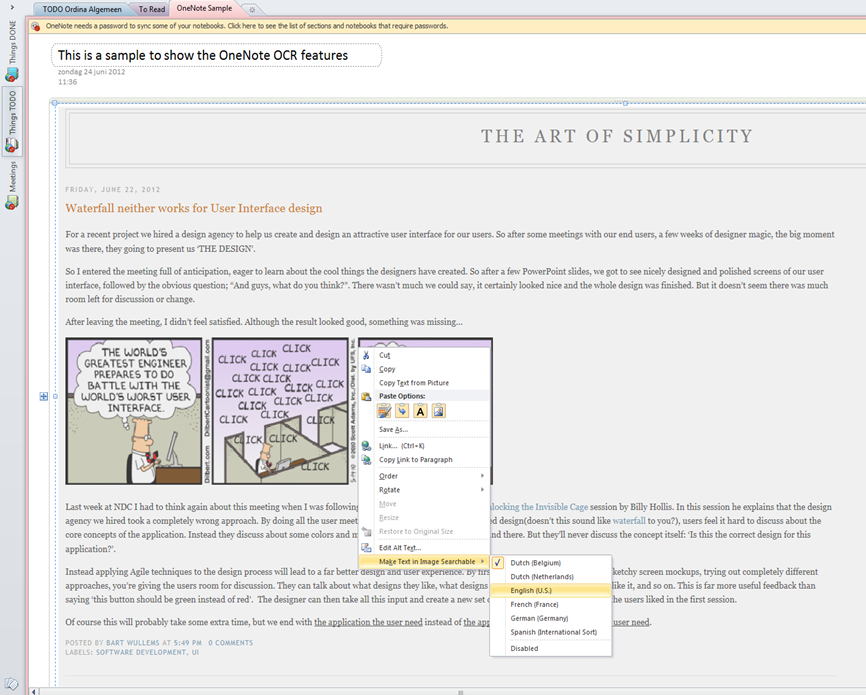
Task: Select Disabled to turn off image text search
Action: pyautogui.click(x=551, y=649)
